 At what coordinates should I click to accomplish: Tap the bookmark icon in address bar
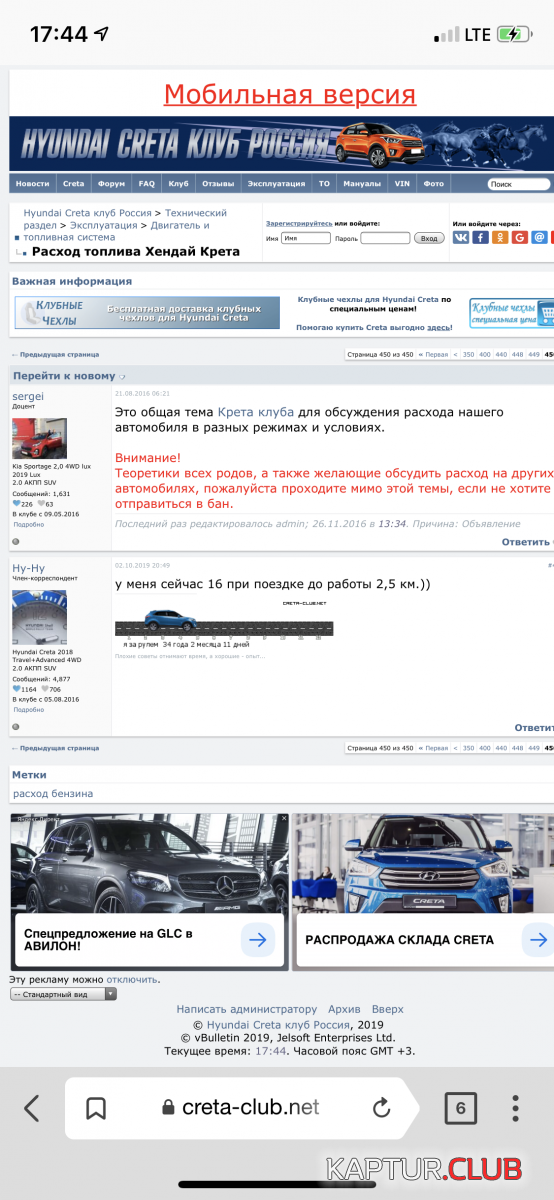(x=96, y=1108)
